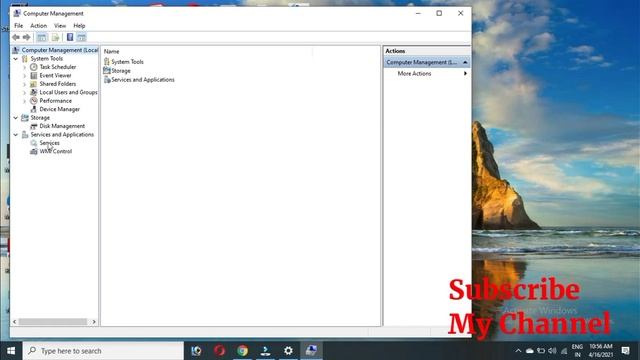The height and width of the screenshot is (360, 640).
Task: Toggle Show/Hide Console Tree toolbar icon
Action: click(x=42, y=38)
